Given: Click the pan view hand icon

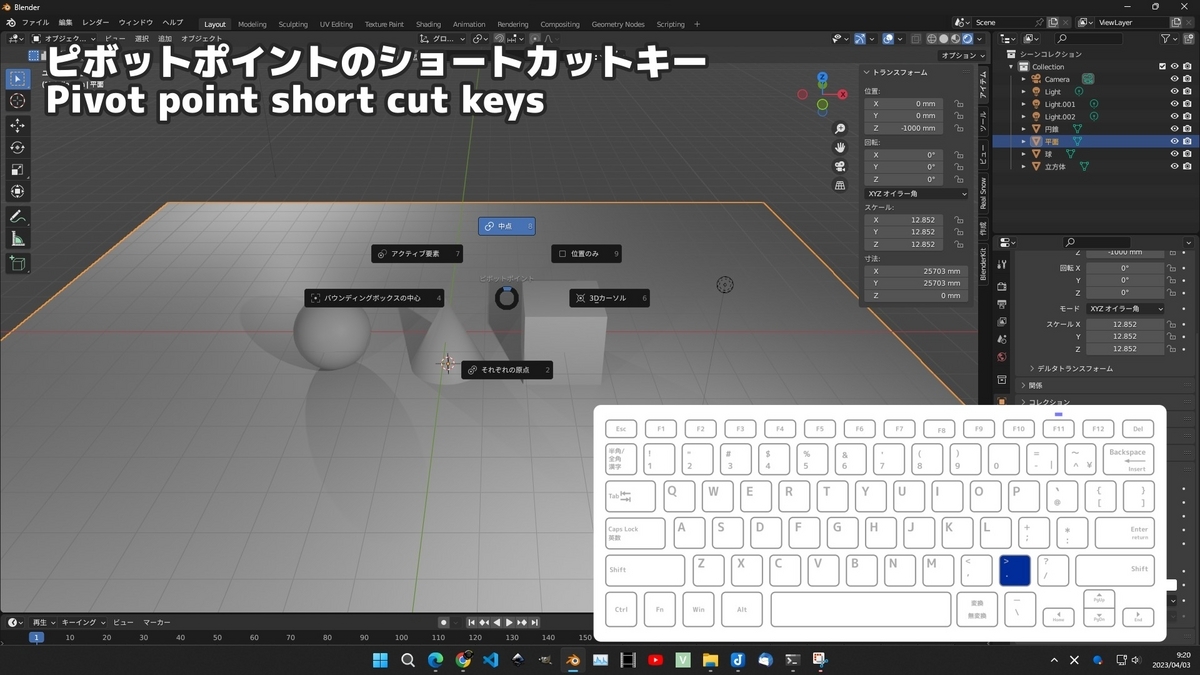Looking at the screenshot, I should point(840,147).
